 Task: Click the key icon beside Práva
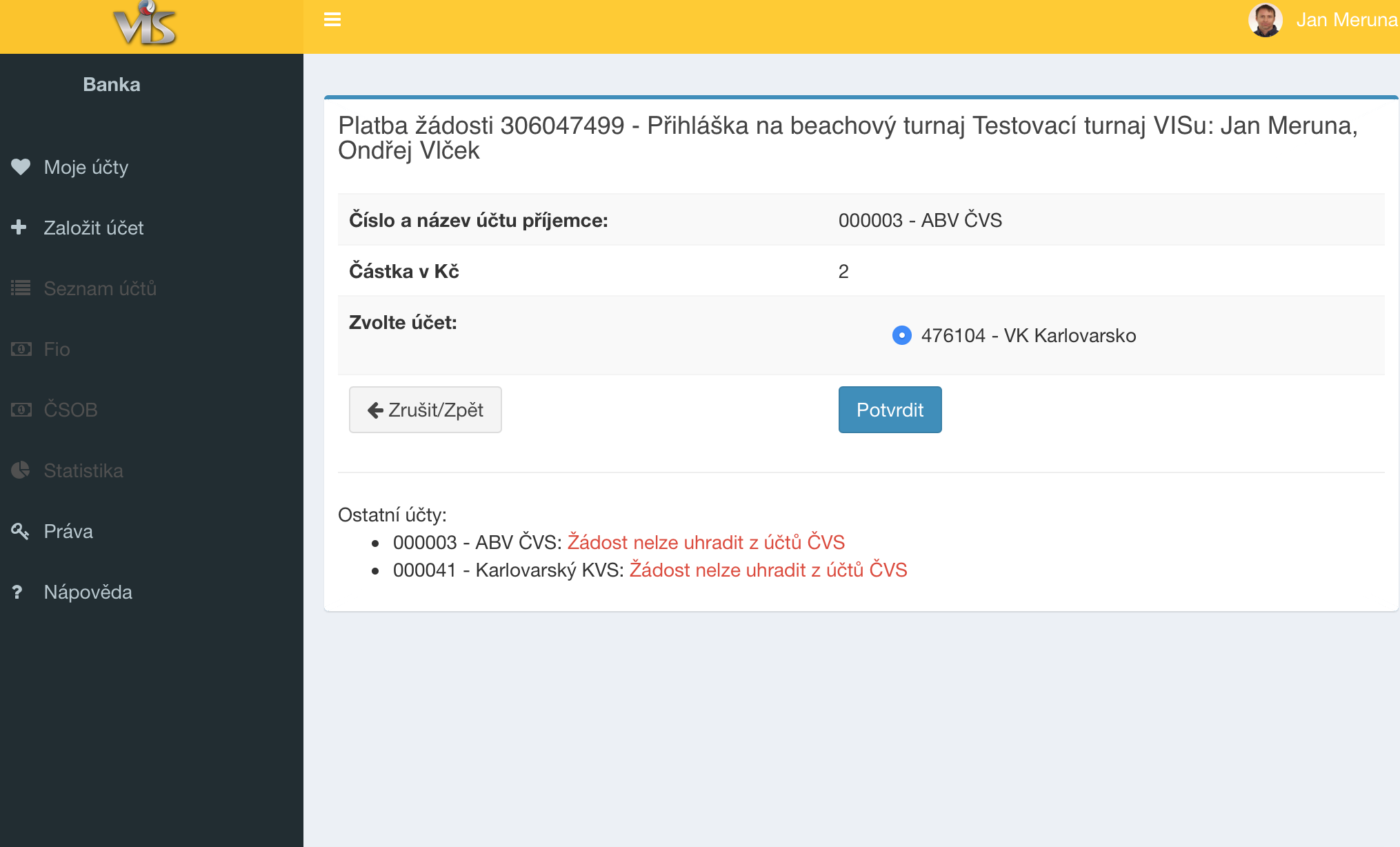coord(20,531)
